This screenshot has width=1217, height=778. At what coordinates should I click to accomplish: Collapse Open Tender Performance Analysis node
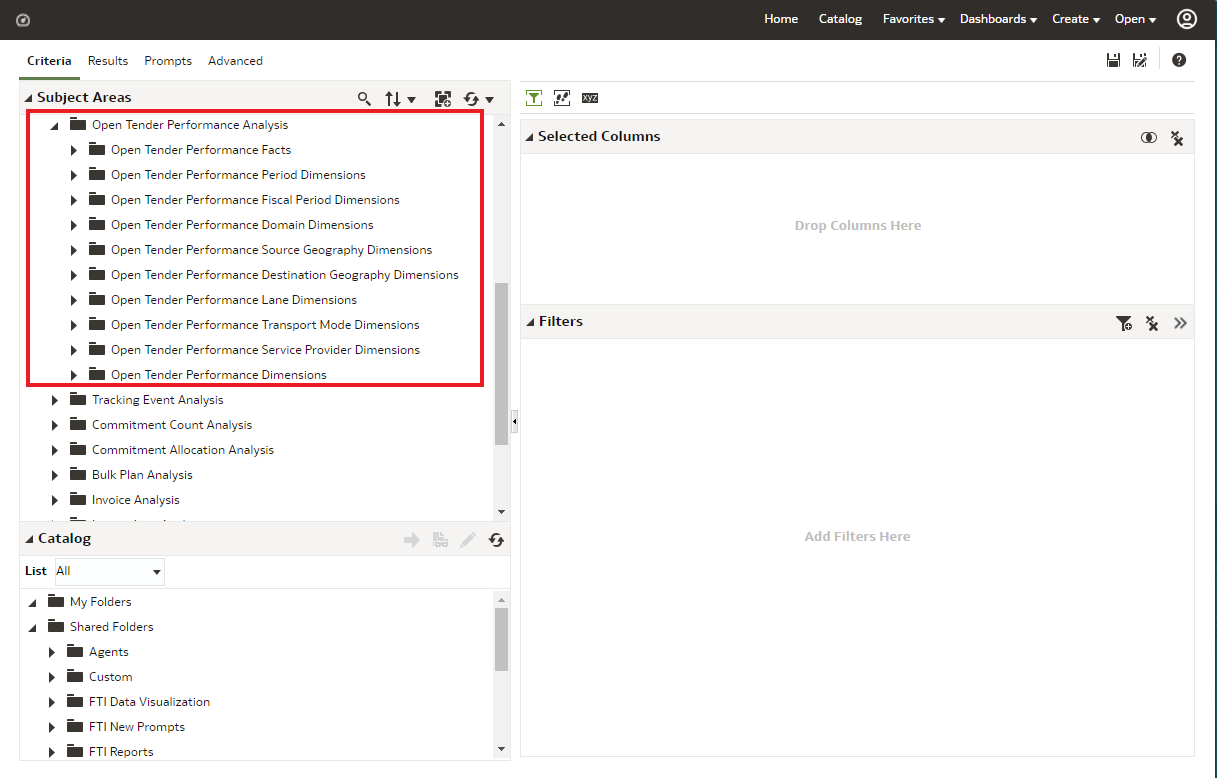point(54,126)
